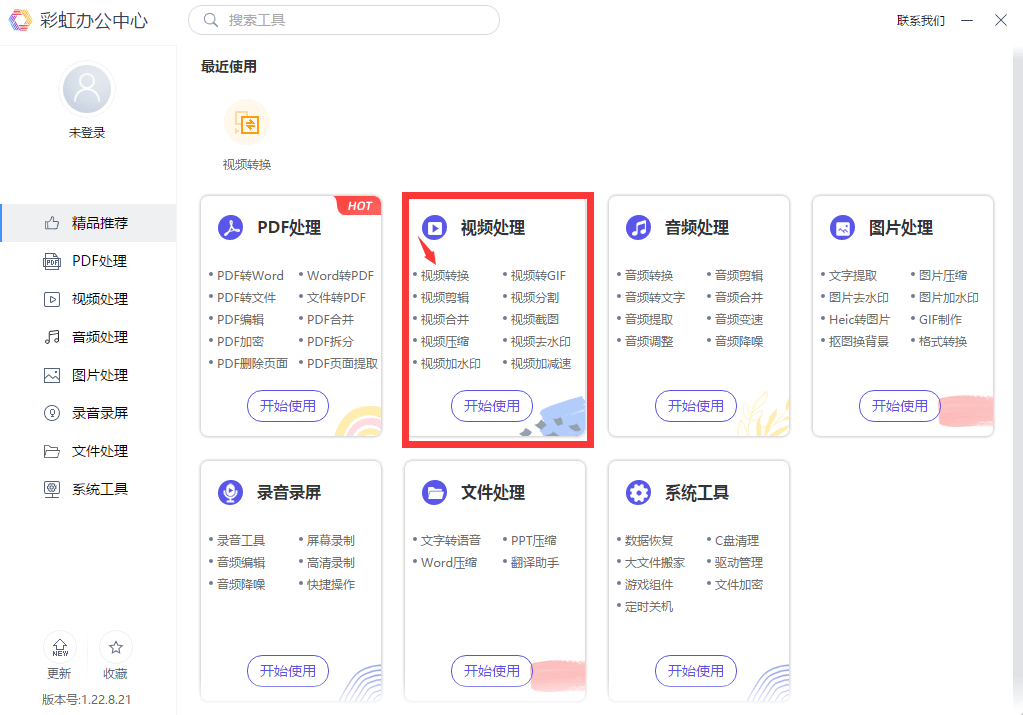Viewport: 1023px width, 715px height.
Task: Open the 音频处理 music note icon
Action: click(638, 227)
